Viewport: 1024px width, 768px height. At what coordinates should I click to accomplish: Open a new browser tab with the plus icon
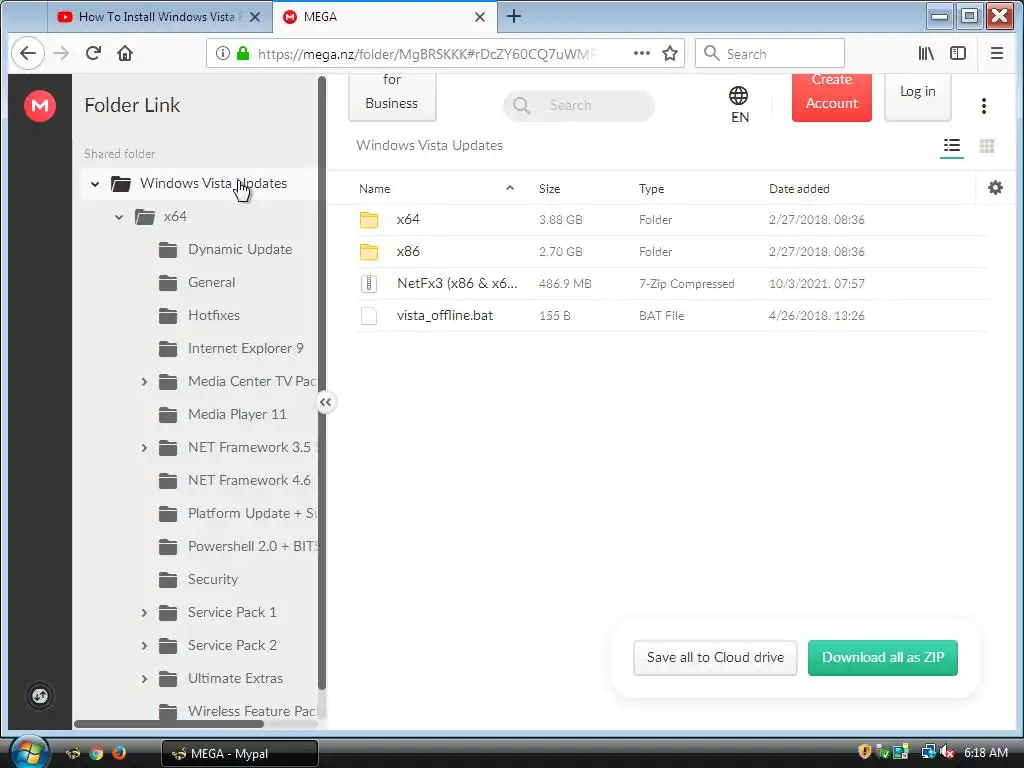tap(514, 16)
